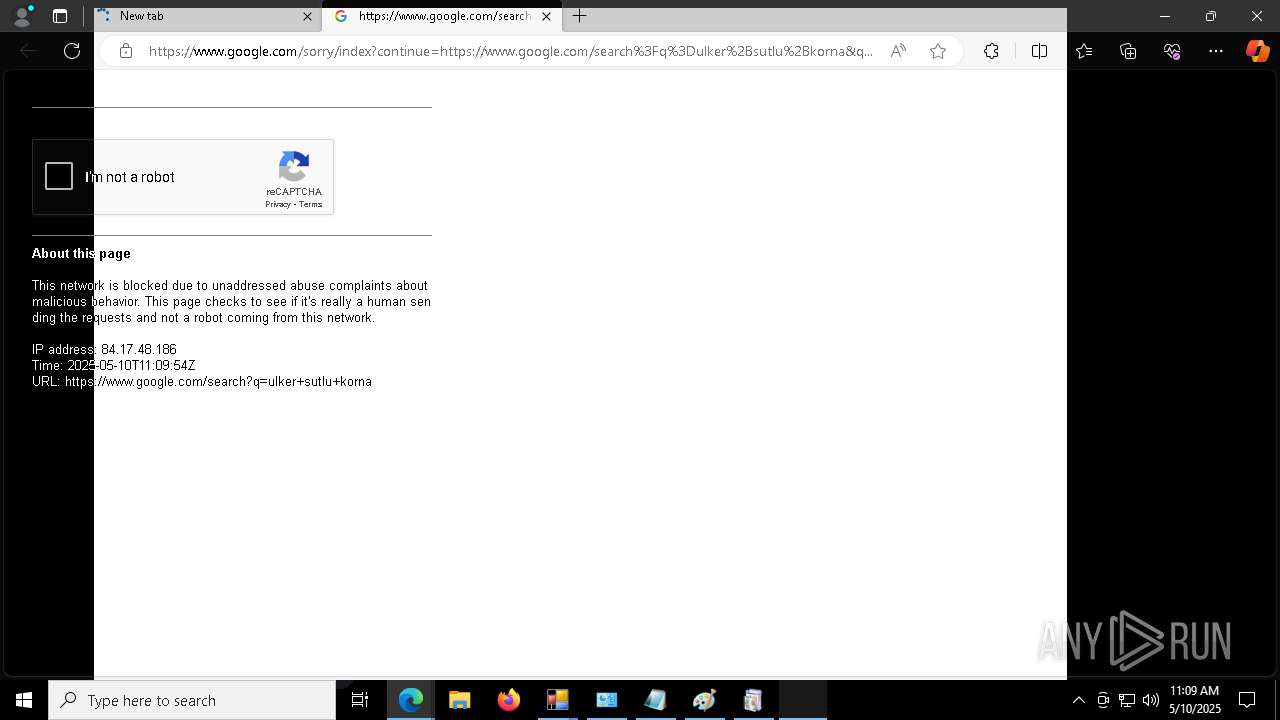Close the New tab browser tab

(307, 16)
